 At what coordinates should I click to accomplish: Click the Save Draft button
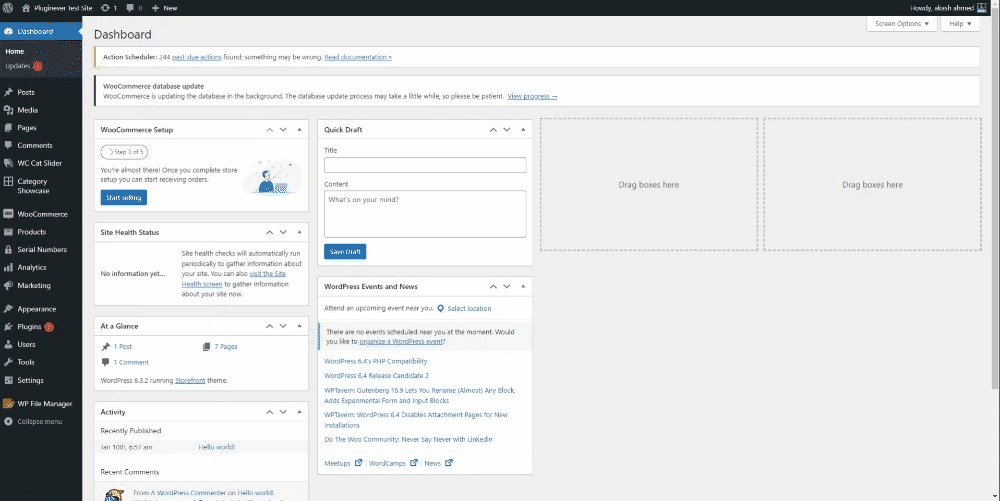click(345, 252)
